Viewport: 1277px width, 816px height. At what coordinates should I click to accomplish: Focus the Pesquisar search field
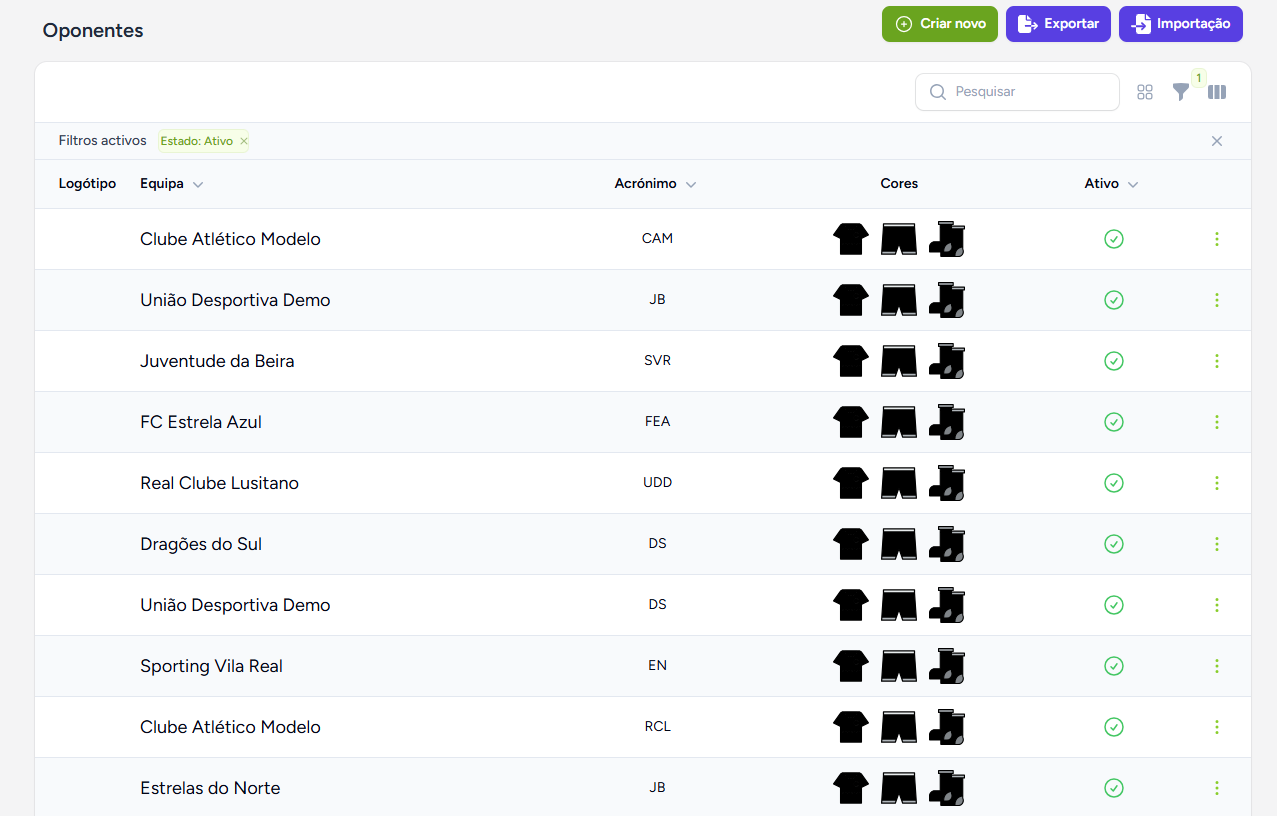pyautogui.click(x=1017, y=92)
